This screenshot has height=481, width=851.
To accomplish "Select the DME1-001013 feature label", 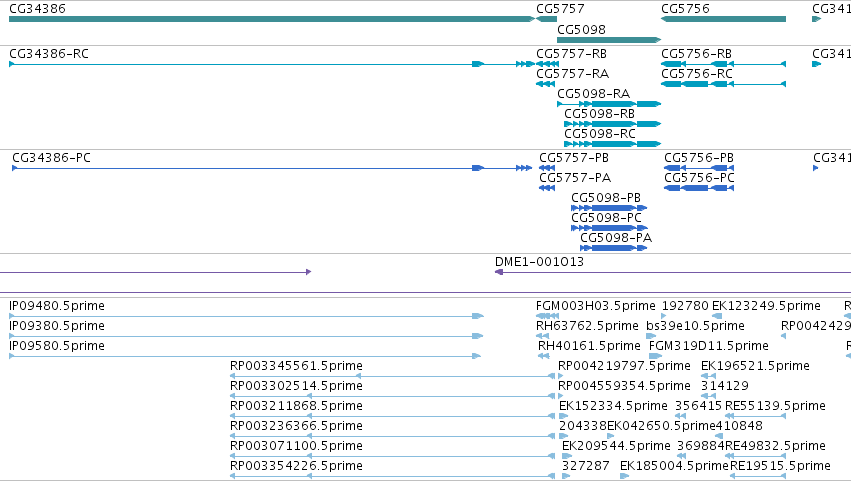I will [x=539, y=262].
